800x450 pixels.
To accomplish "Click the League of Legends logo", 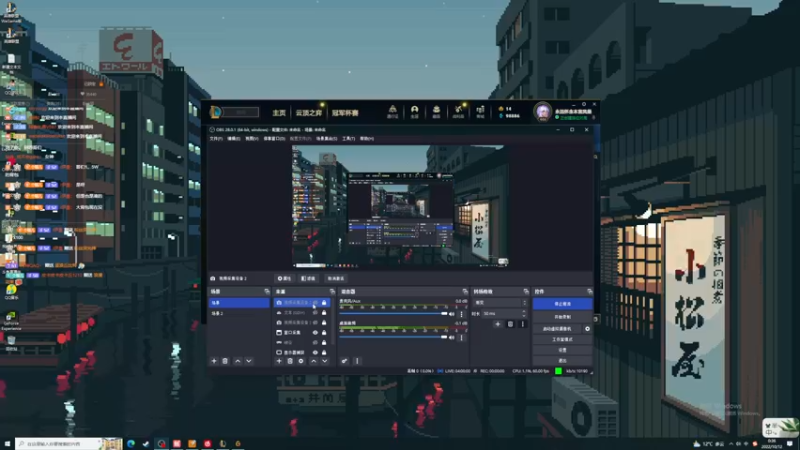I will coord(215,112).
